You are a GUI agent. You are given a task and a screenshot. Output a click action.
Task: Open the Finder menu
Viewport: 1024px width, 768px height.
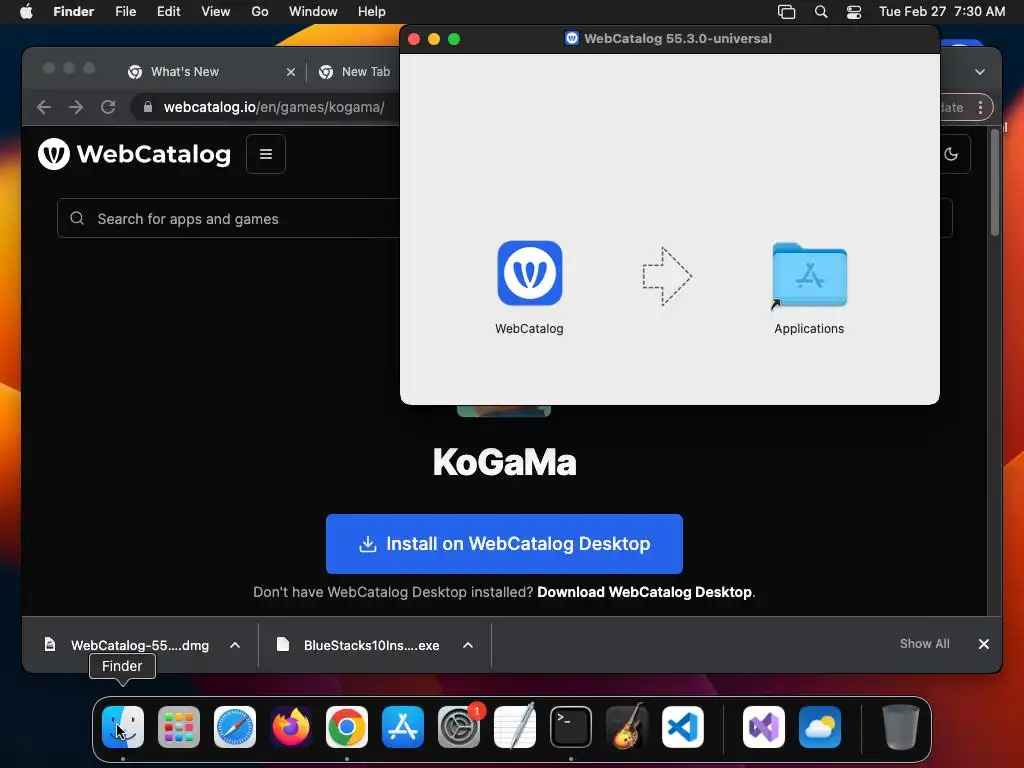click(74, 12)
